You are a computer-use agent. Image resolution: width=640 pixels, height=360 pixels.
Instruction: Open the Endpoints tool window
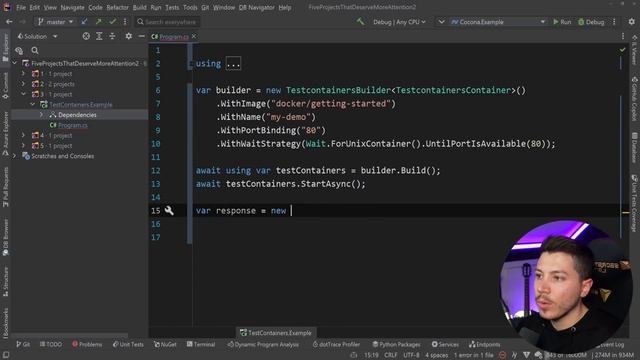(x=484, y=344)
